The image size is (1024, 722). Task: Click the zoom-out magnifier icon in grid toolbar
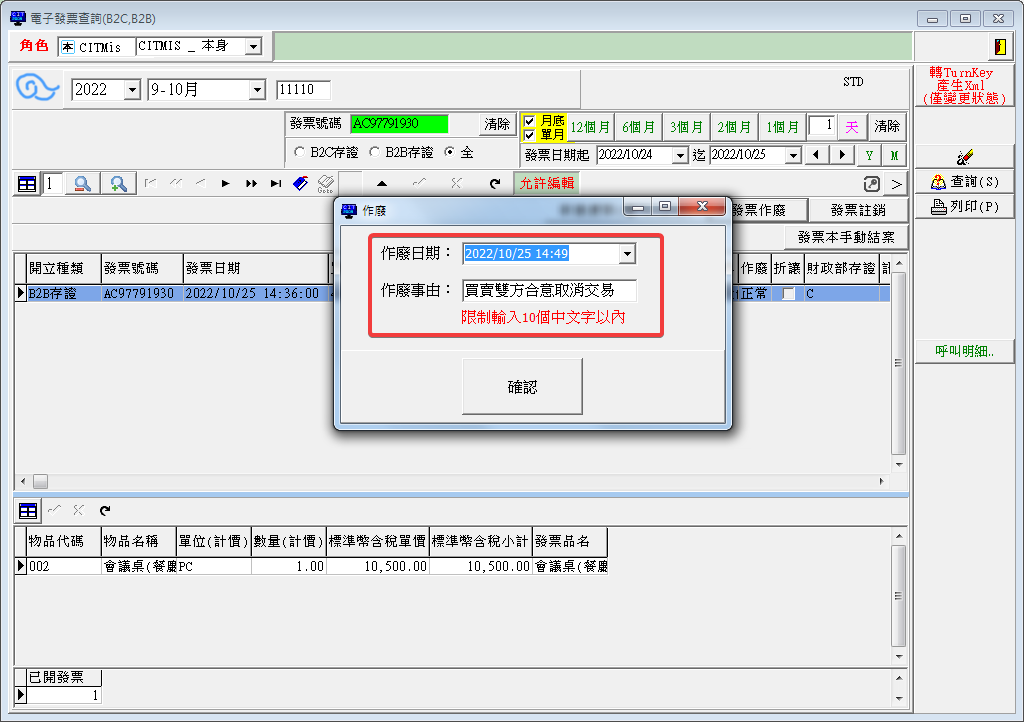pos(83,183)
